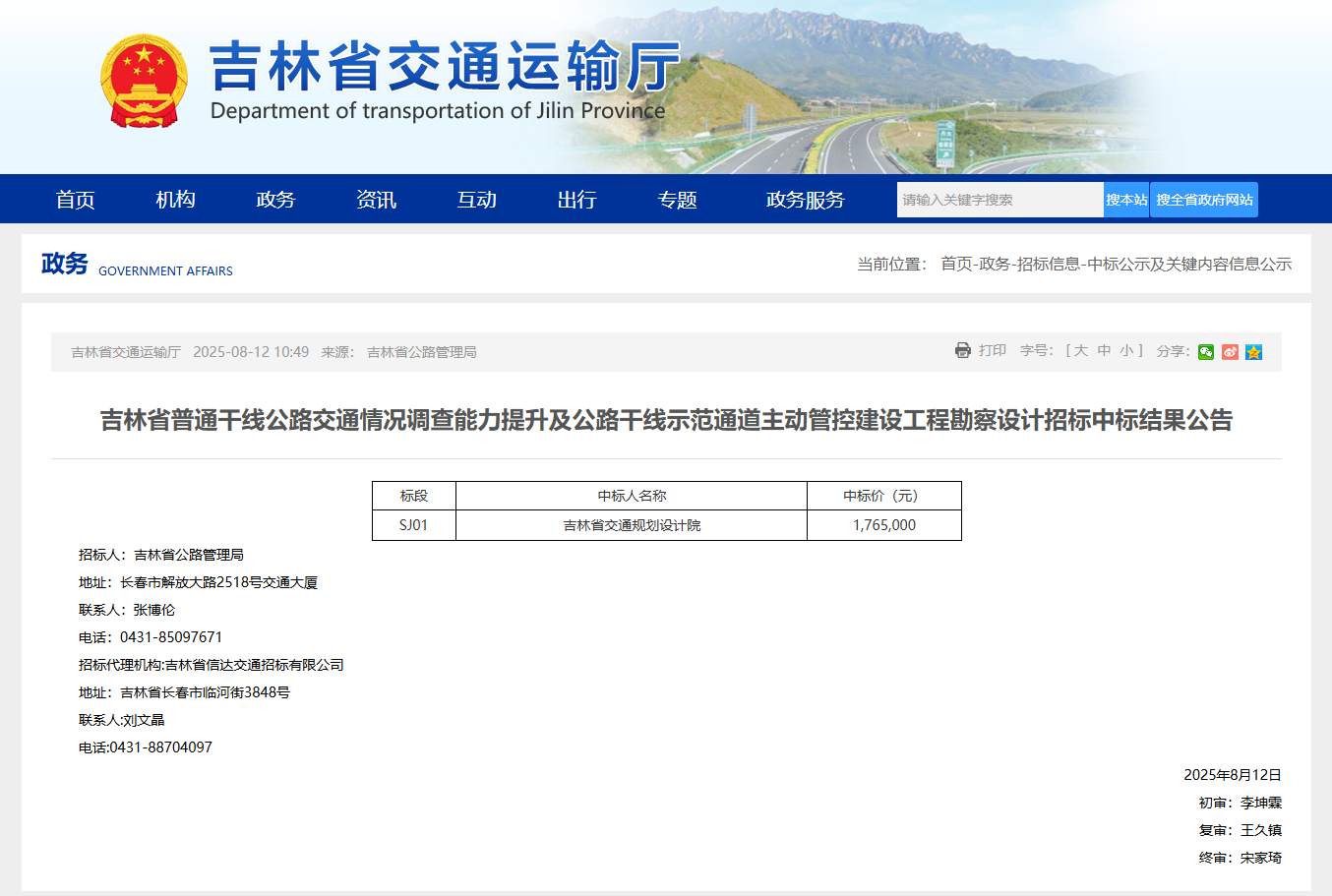Set font size to 小 (small)
1332x896 pixels.
point(1126,350)
